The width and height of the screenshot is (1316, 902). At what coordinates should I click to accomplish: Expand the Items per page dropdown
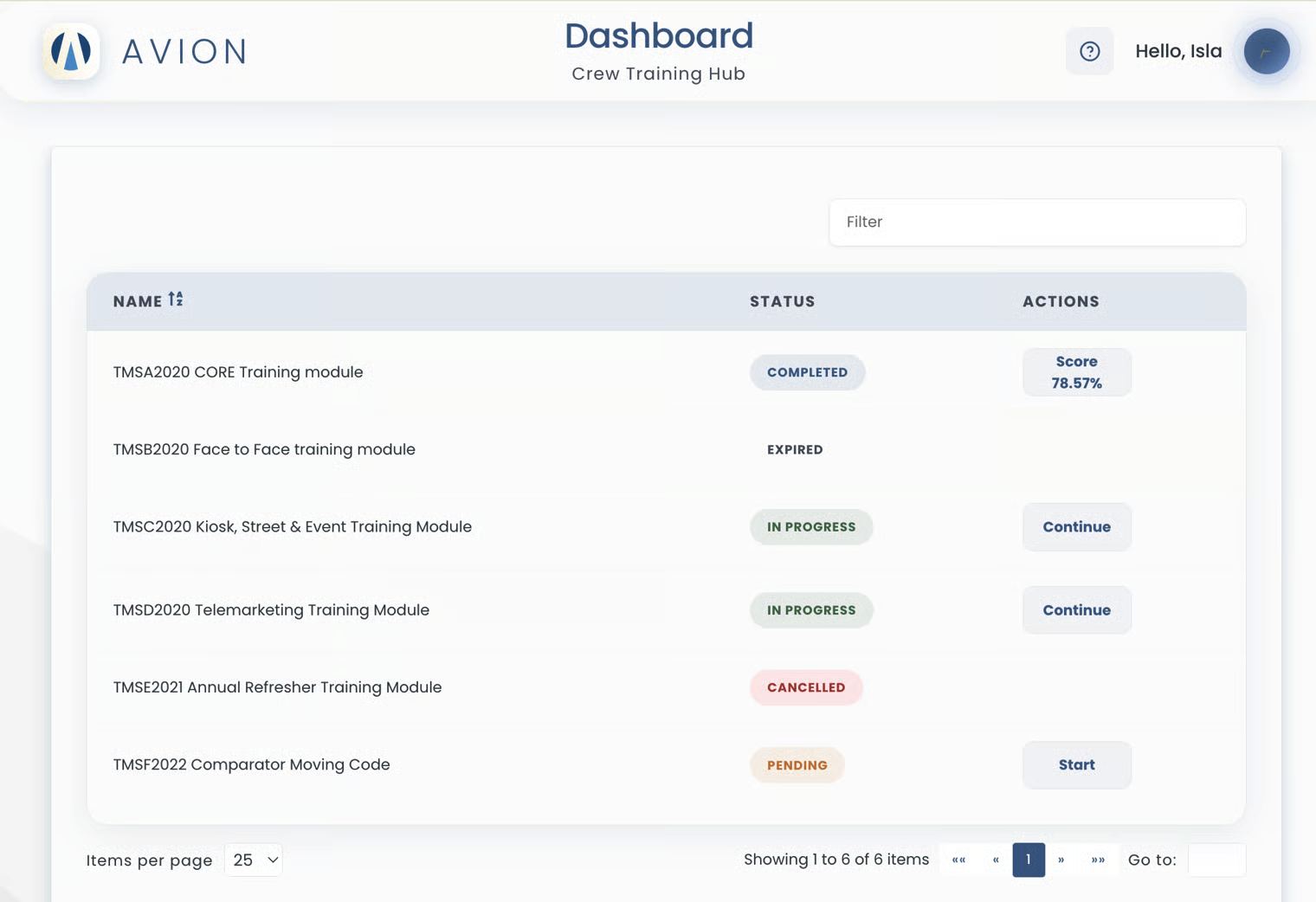254,860
